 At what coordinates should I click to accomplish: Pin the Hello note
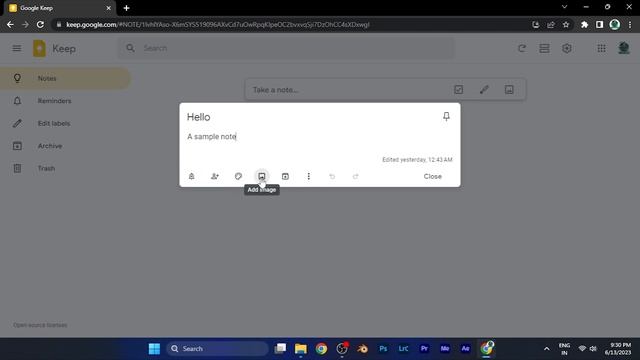tap(446, 117)
